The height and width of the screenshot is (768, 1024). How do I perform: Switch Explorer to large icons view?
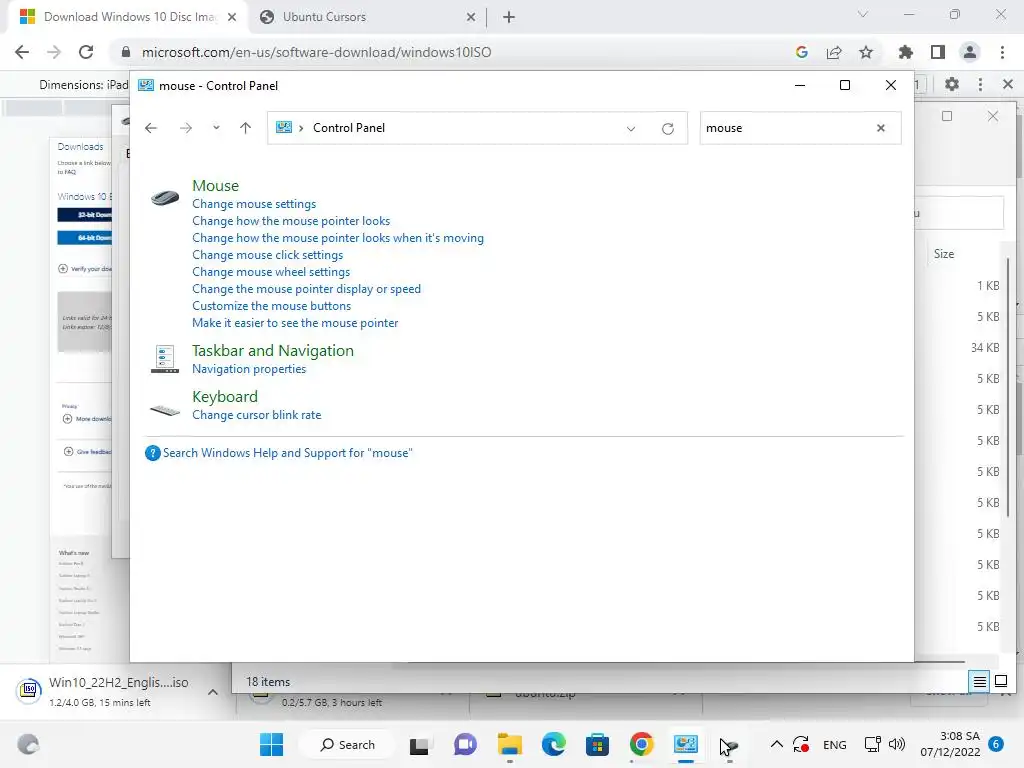[x=1000, y=682]
